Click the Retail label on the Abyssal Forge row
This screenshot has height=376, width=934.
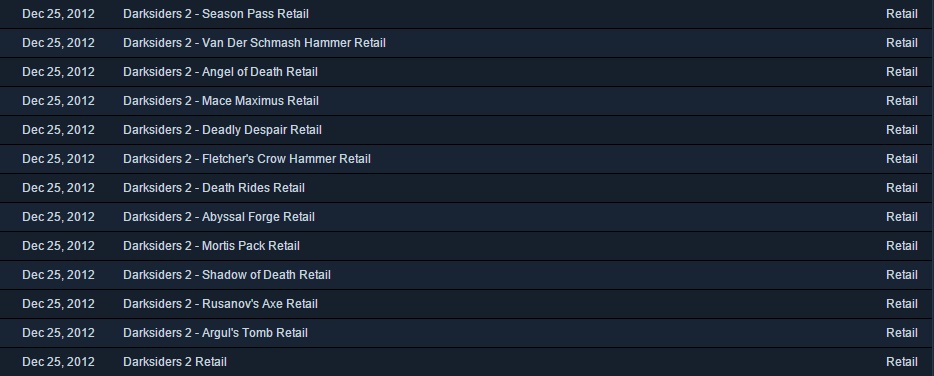point(902,217)
